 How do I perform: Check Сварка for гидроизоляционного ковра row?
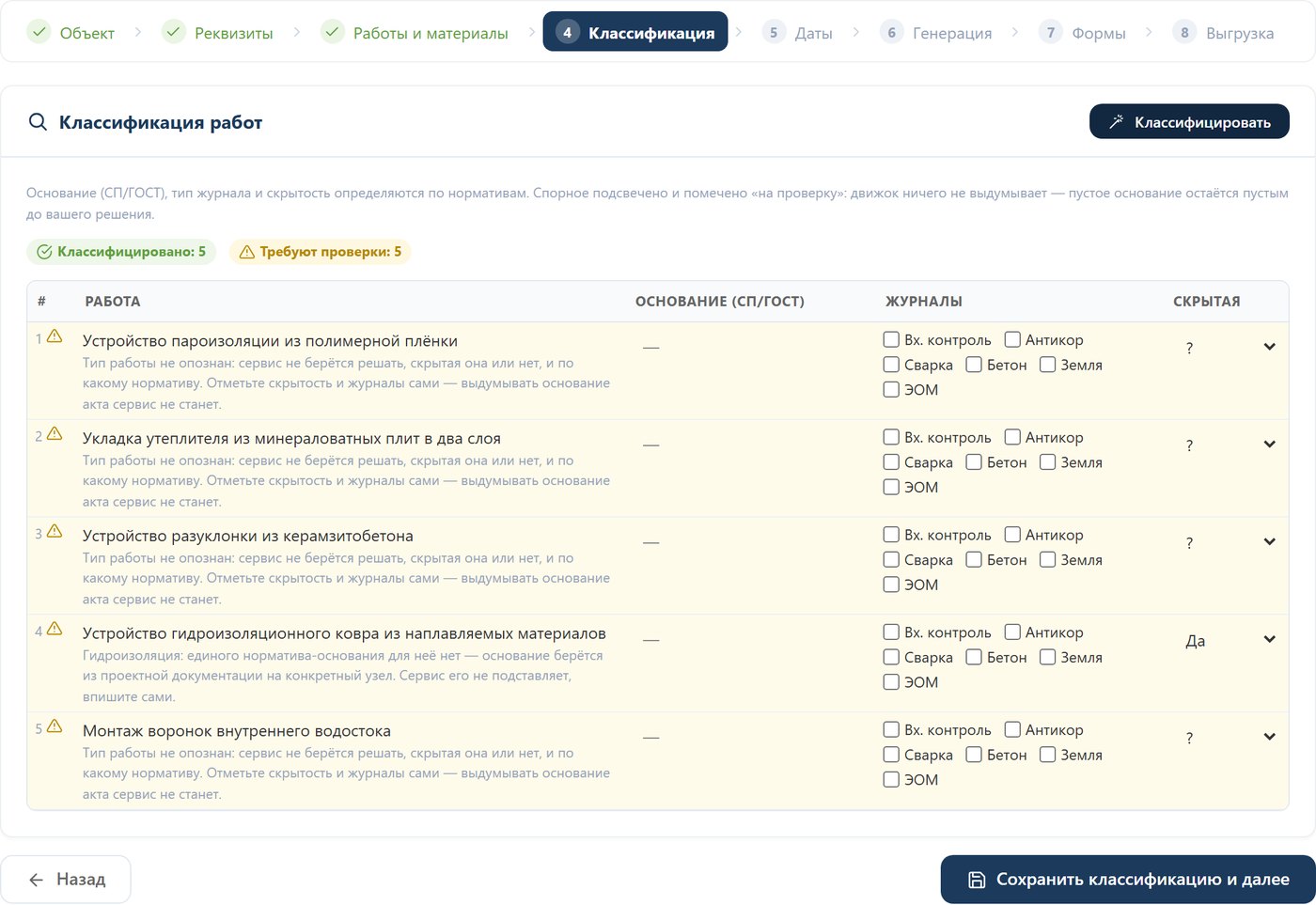click(x=891, y=657)
